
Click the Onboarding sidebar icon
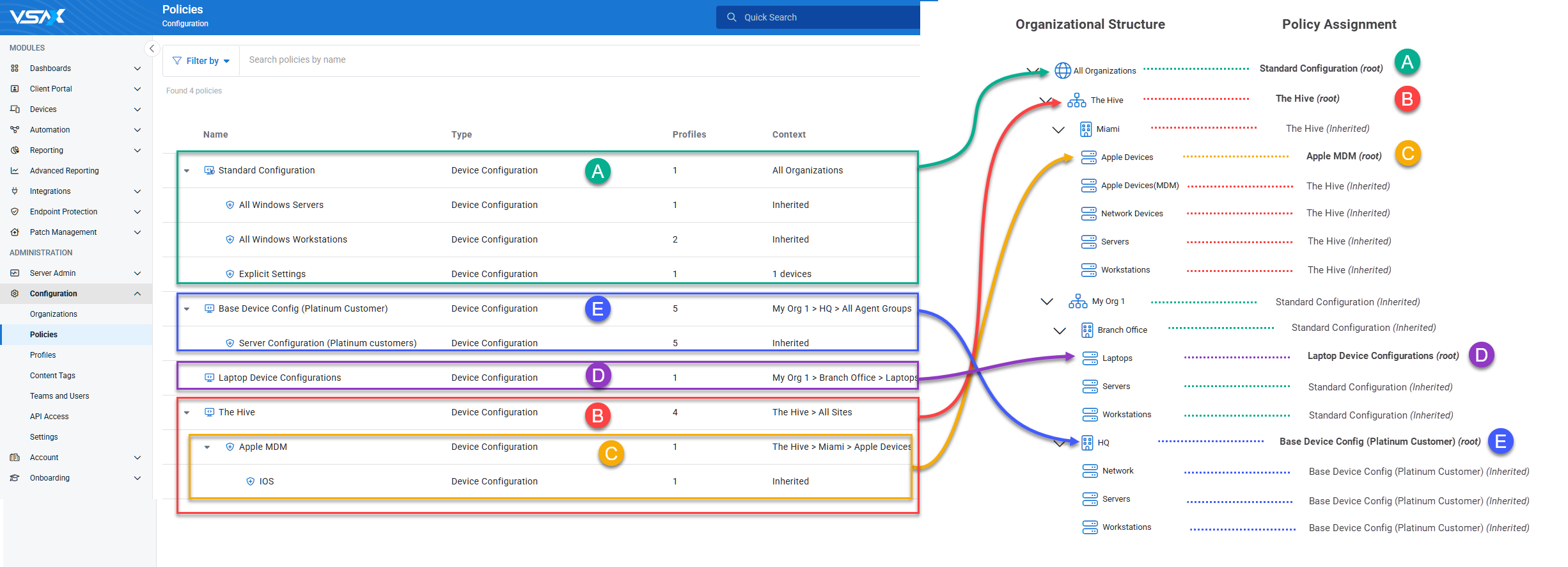pyautogui.click(x=15, y=478)
